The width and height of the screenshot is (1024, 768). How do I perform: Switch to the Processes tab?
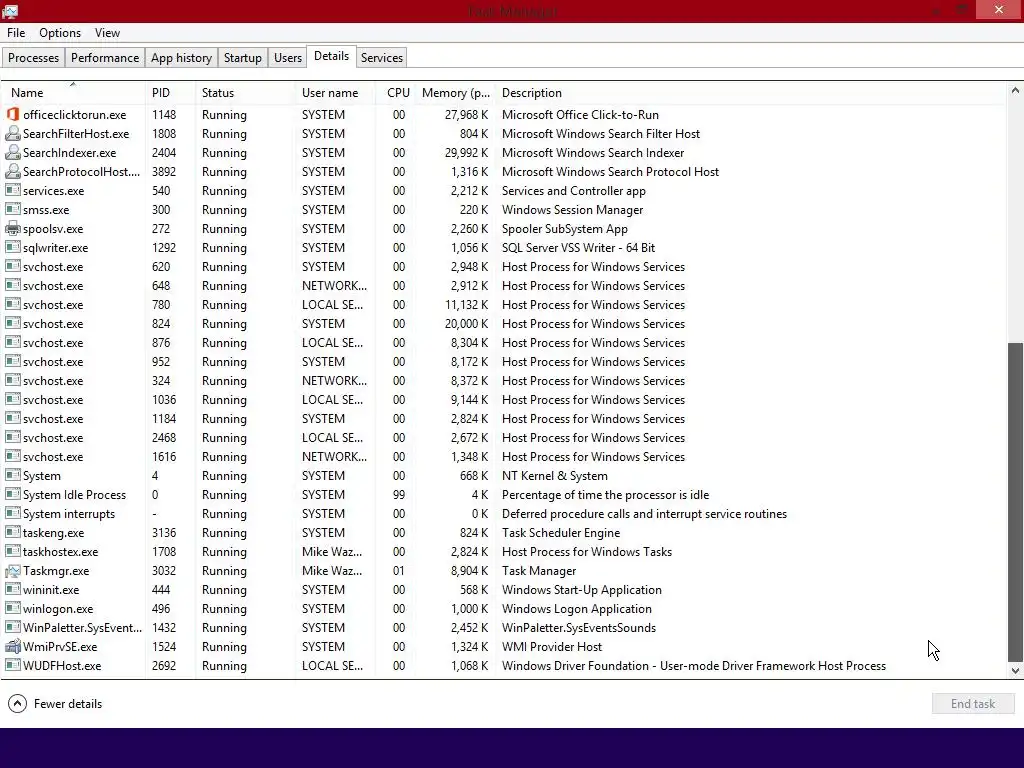tap(33, 57)
